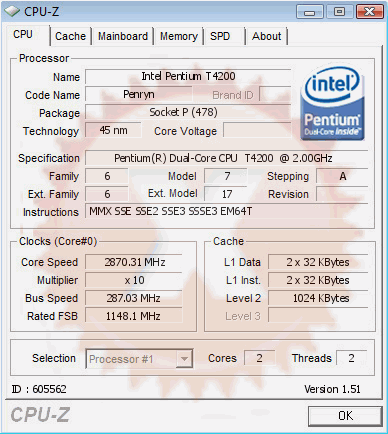Screen dimensions: 388x434
Task: Click the Instructions field listing MMX SSE
Action: tap(227, 211)
